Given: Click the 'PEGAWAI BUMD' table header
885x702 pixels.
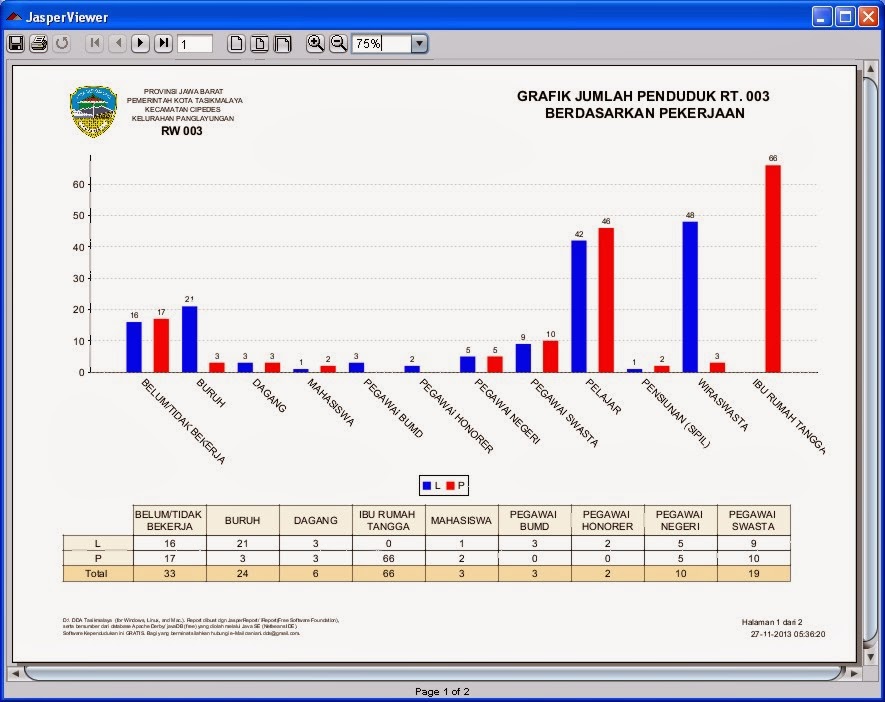Looking at the screenshot, I should (x=534, y=520).
